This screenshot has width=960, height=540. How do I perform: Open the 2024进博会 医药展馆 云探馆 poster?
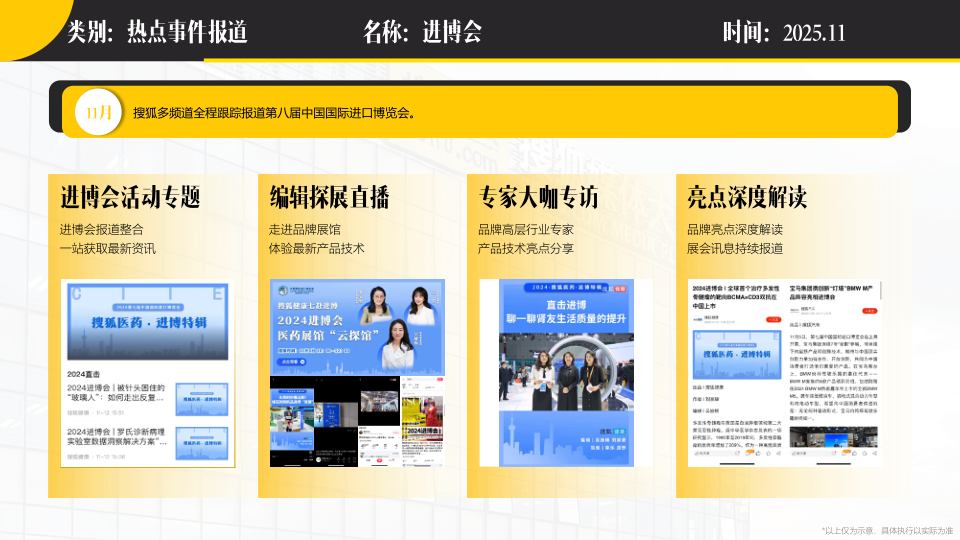[x=358, y=328]
